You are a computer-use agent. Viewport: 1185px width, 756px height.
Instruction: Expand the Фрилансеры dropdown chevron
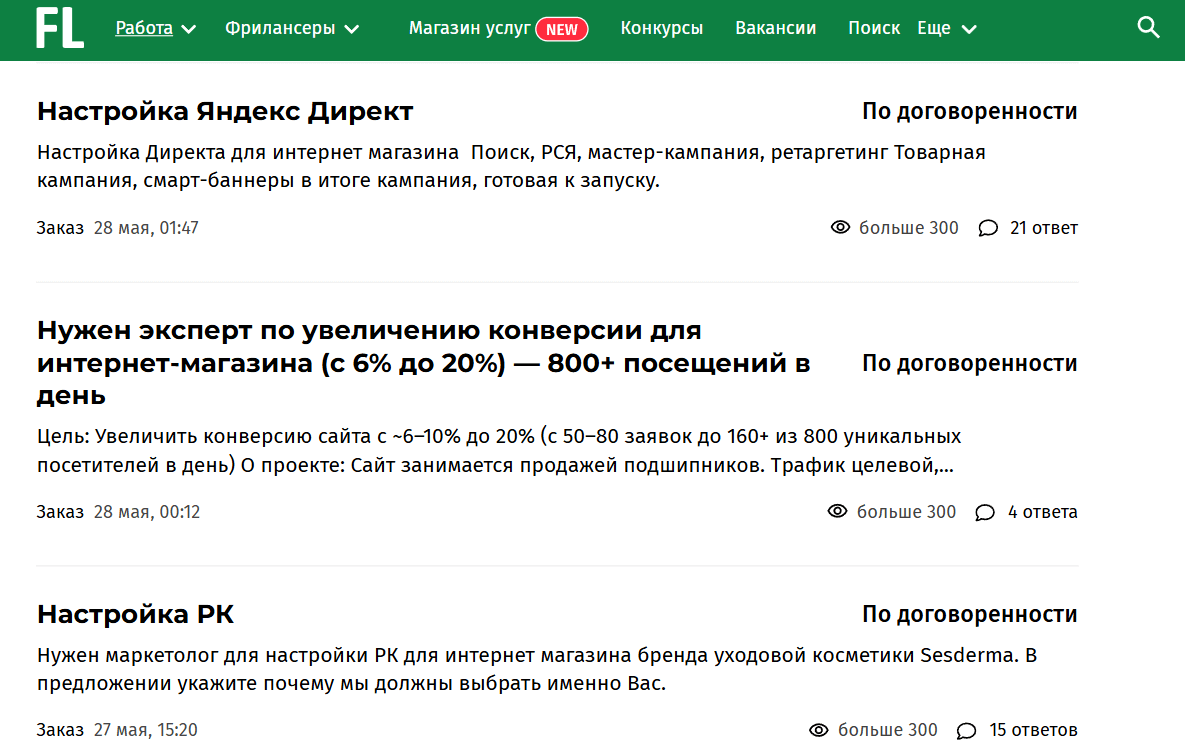coord(351,29)
